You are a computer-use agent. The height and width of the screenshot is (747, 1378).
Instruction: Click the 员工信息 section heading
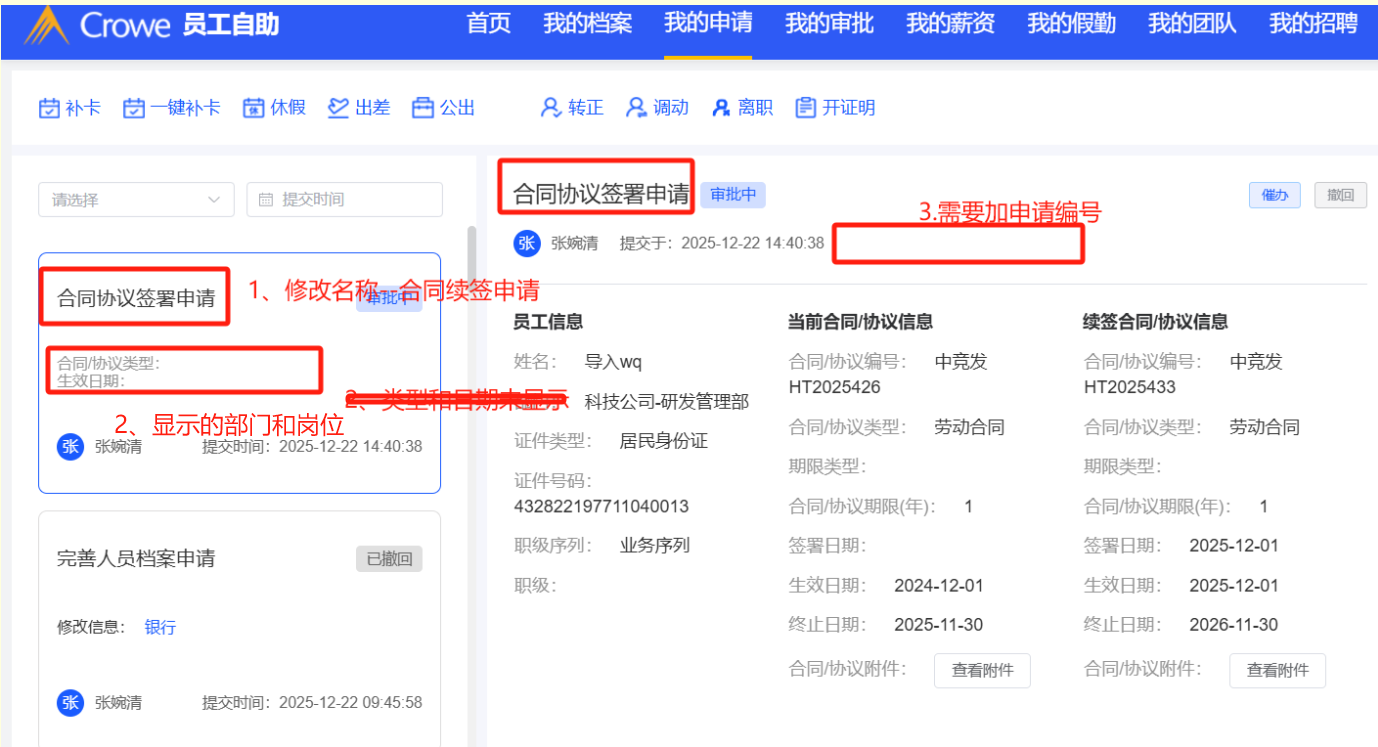tap(548, 322)
